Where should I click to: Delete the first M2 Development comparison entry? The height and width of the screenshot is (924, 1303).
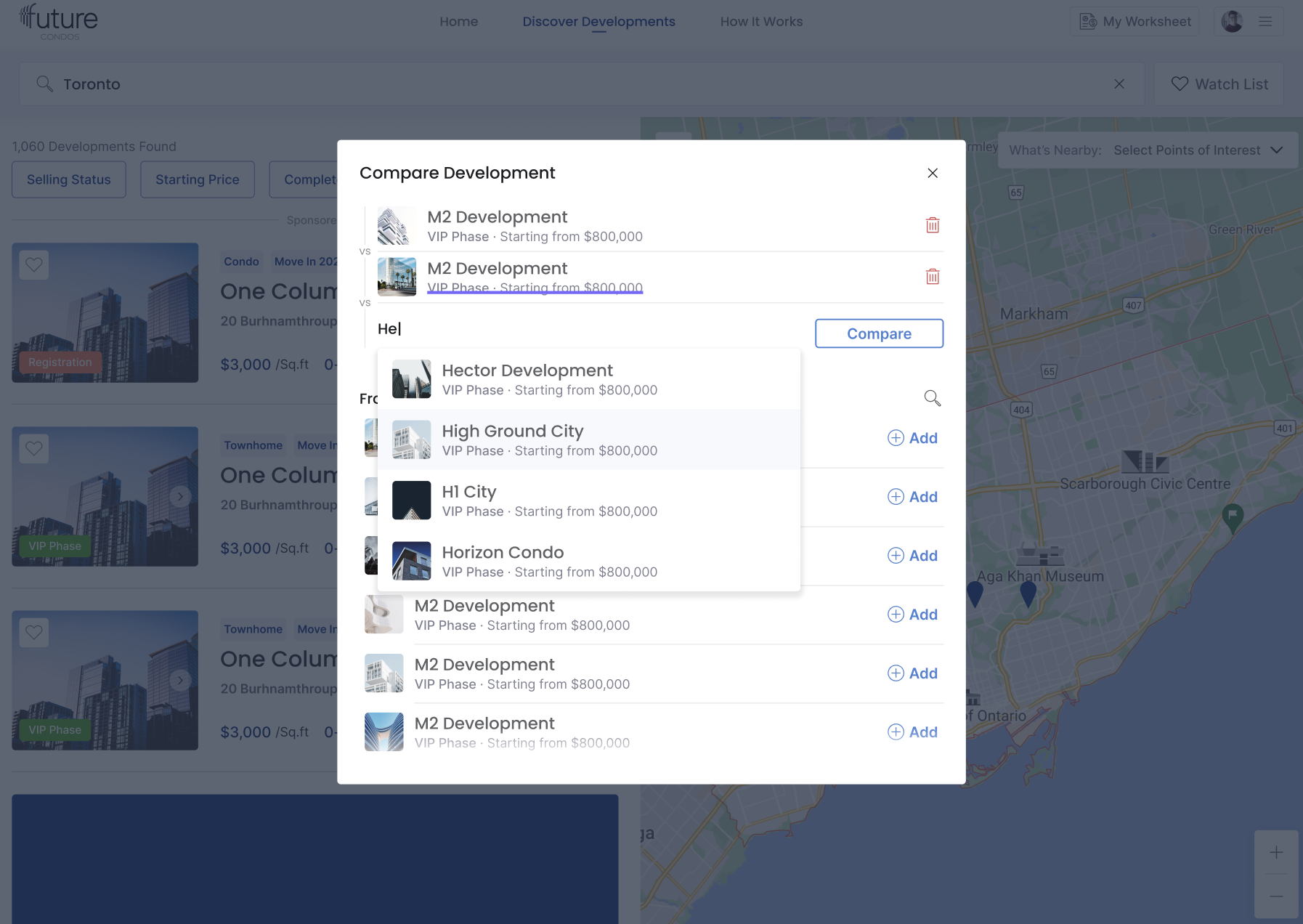point(933,225)
